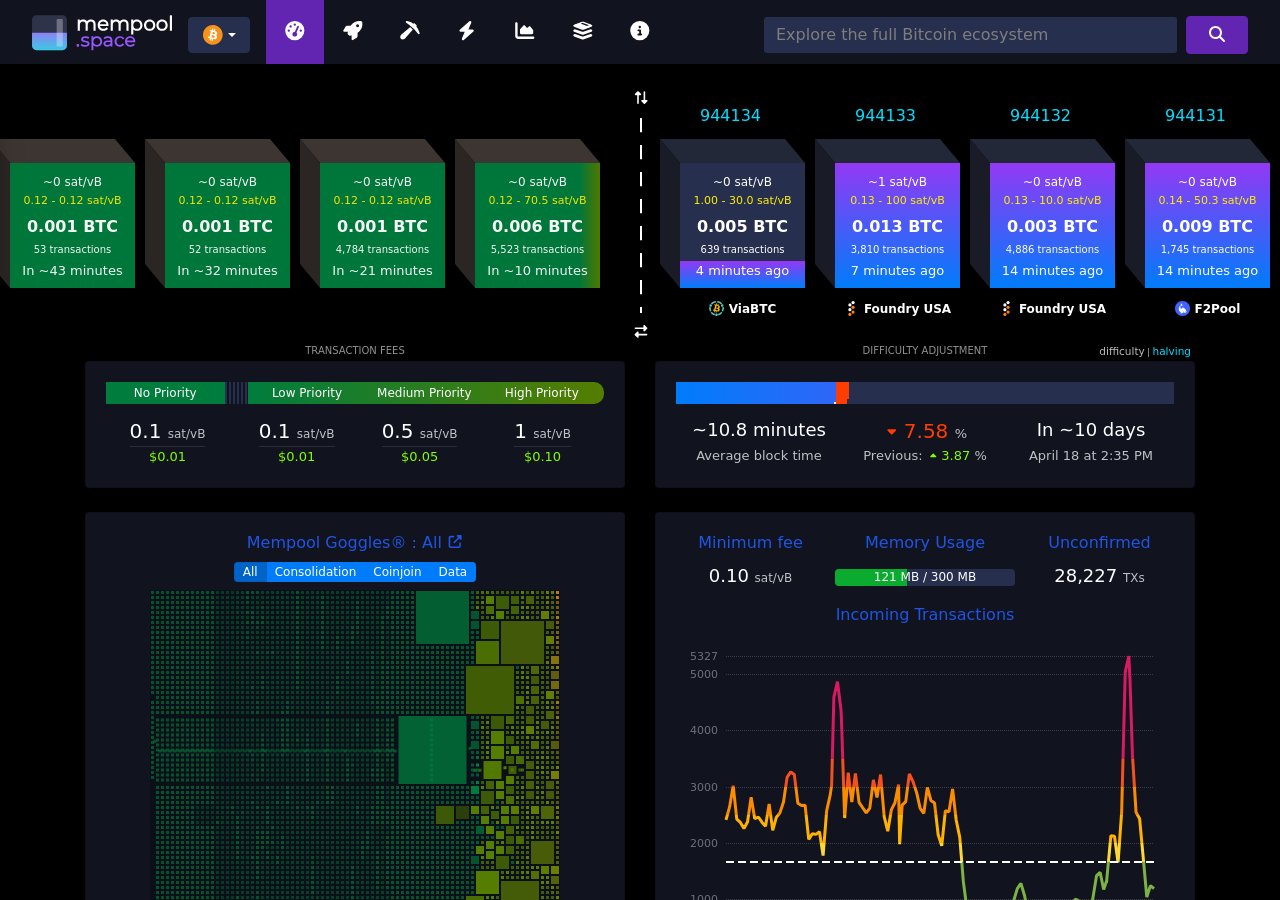Open the mining section via the pickaxe icon
Viewport: 1280px width, 900px height.
pyautogui.click(x=410, y=31)
